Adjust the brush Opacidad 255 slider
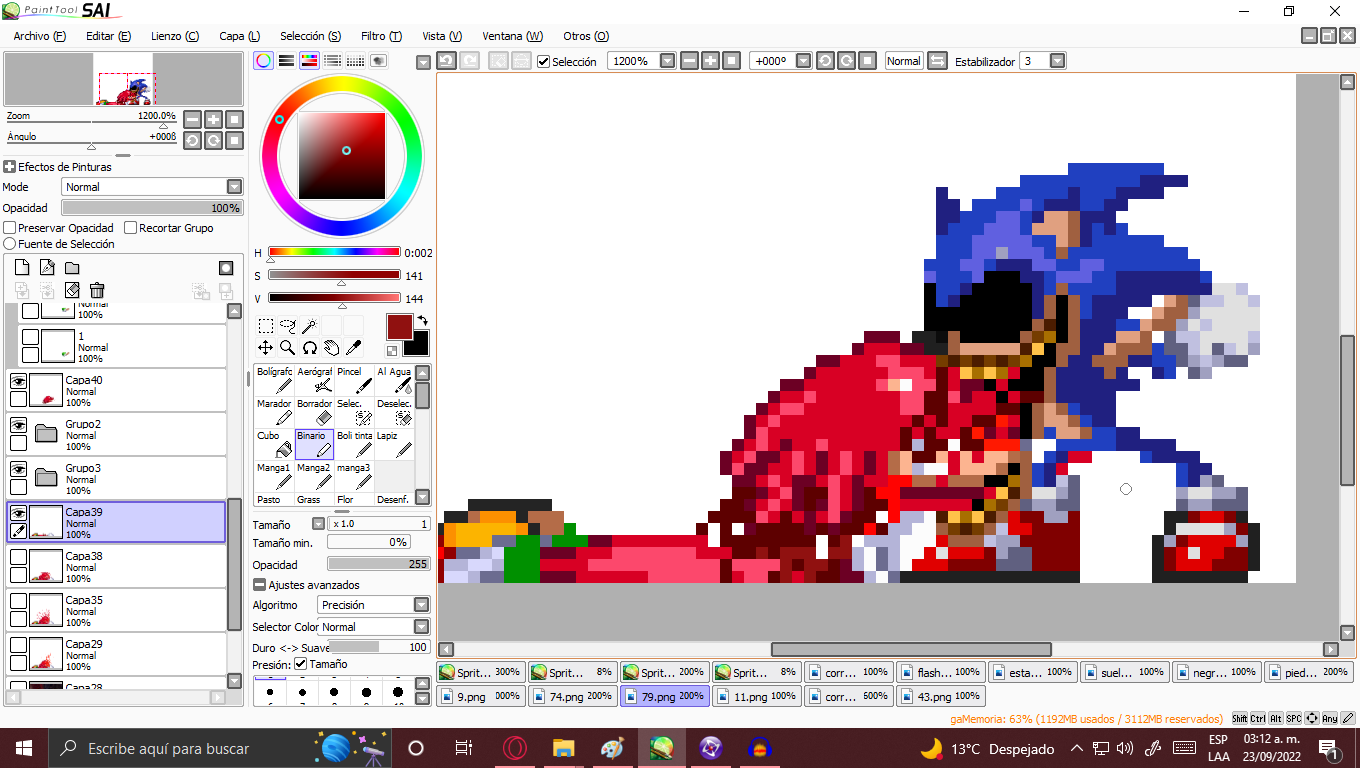 point(379,565)
